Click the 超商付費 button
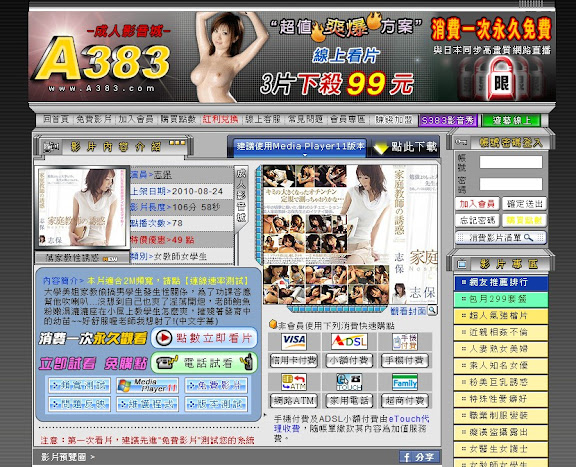Screen dimensions: 576x467 point(404,400)
